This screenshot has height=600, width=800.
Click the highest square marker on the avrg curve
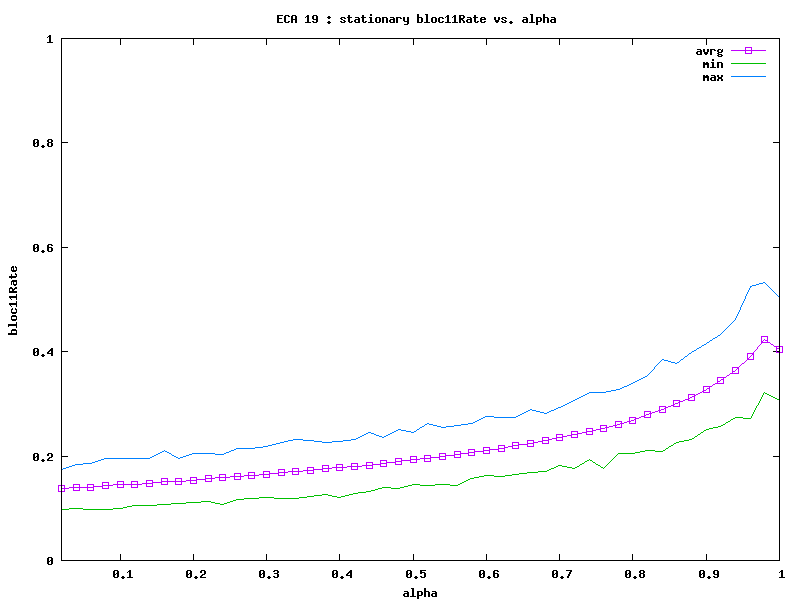coord(765,340)
